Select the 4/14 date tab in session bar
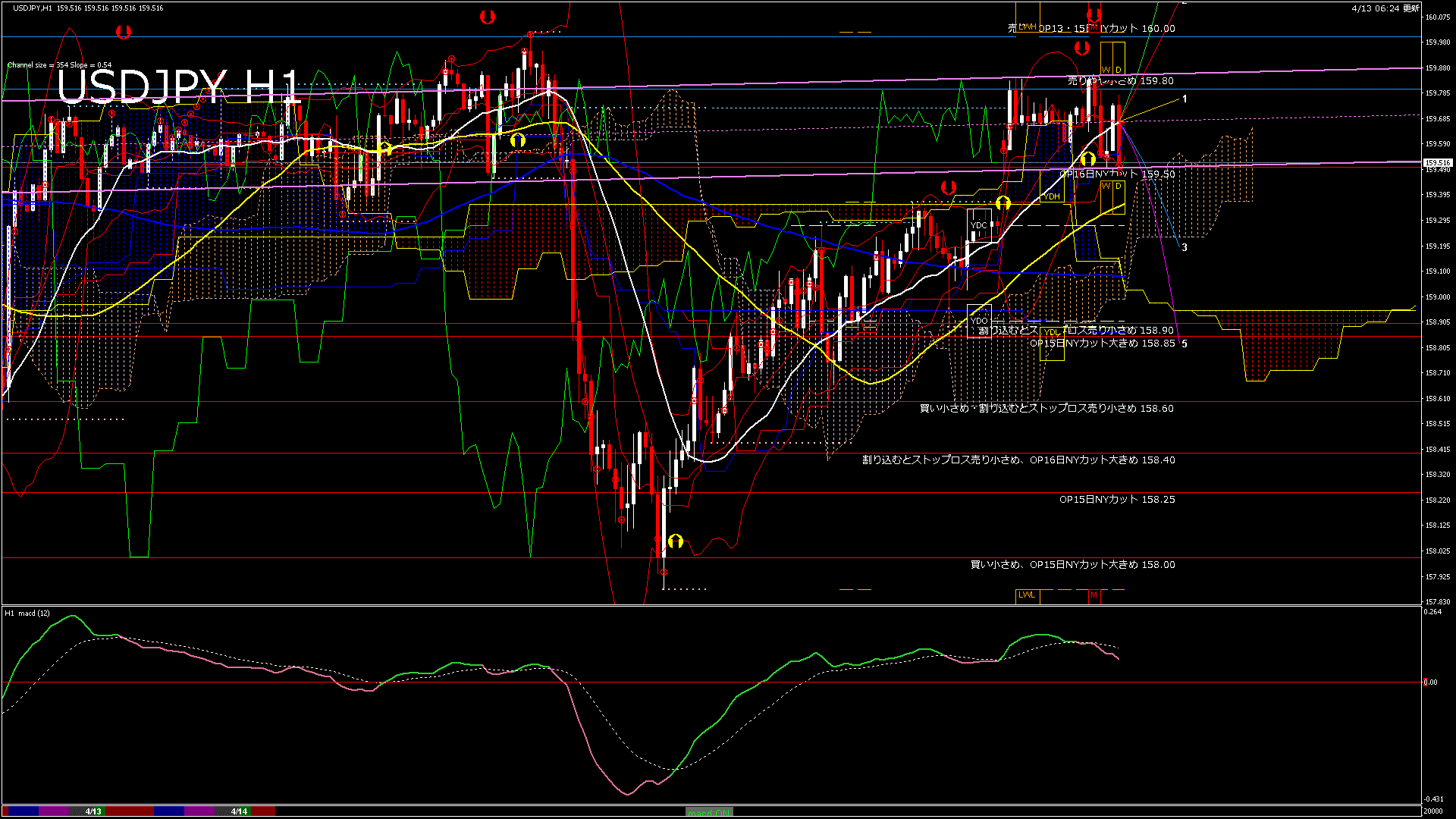Viewport: 1456px width, 819px height. (239, 811)
